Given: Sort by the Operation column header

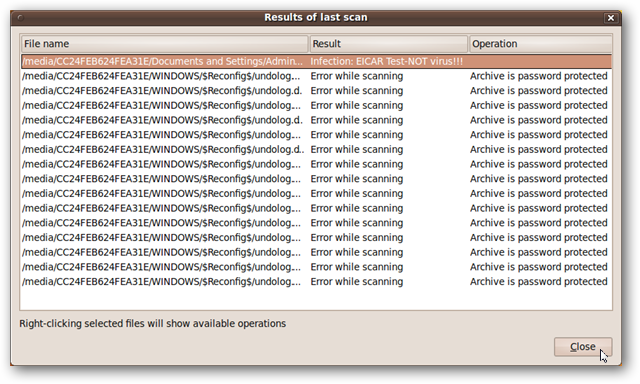Looking at the screenshot, I should pos(540,44).
